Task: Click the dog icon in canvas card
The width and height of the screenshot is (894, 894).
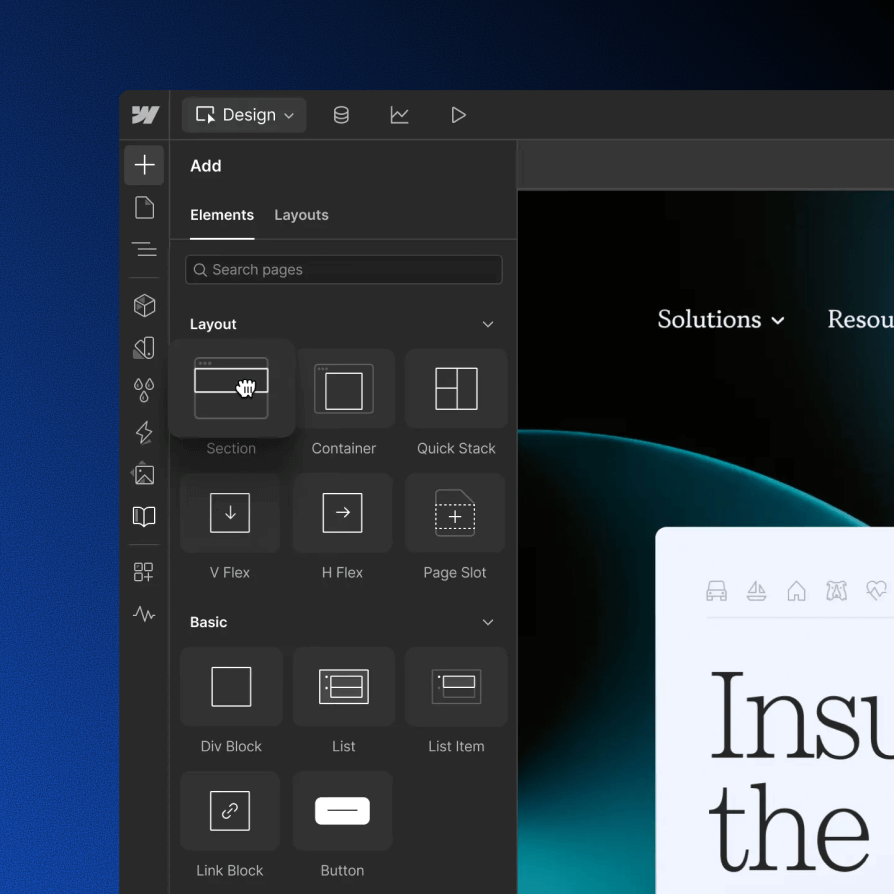Action: click(836, 591)
